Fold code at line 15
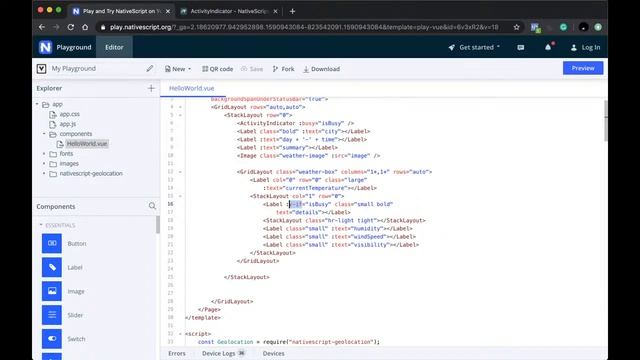This screenshot has height=360, width=640. 180,196
